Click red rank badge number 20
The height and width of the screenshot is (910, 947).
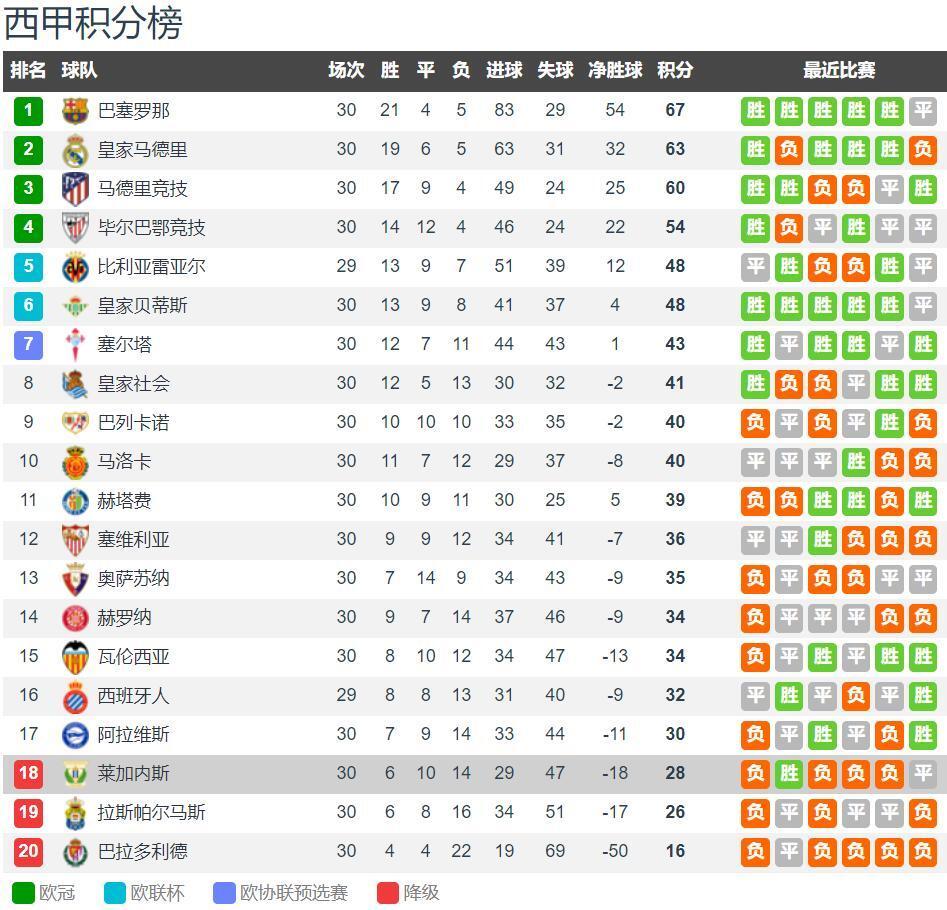click(28, 852)
